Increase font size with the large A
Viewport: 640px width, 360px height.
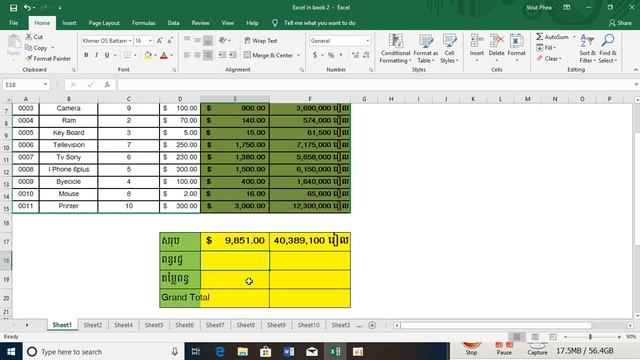click(x=160, y=41)
